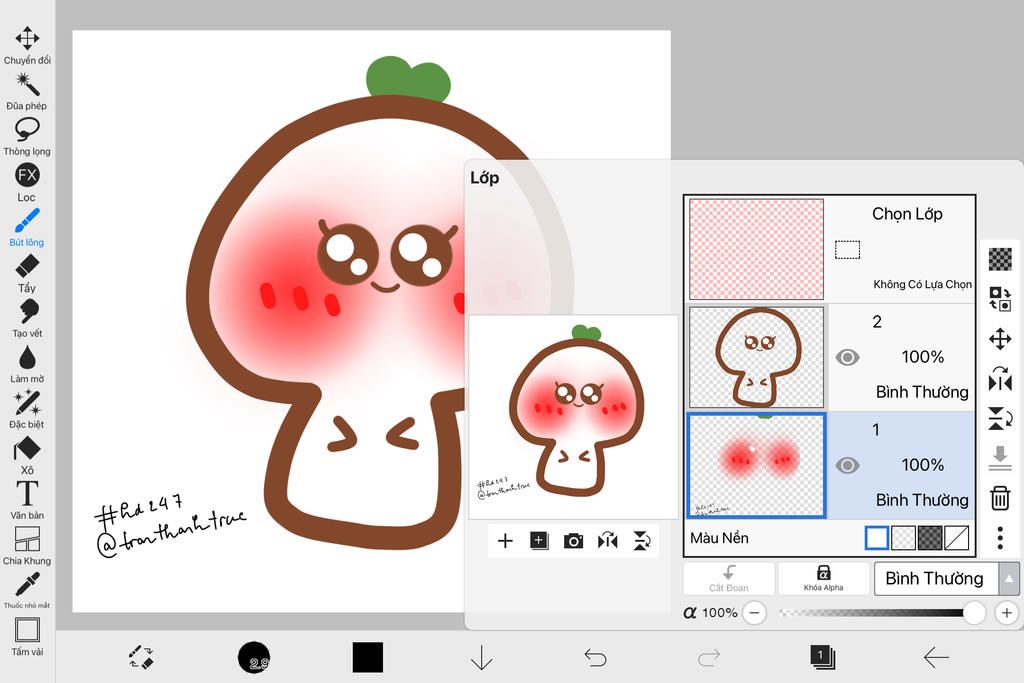Screen dimensions: 1024x683
Task: Tap the checkerboard clear layer icon
Action: (x=1000, y=259)
